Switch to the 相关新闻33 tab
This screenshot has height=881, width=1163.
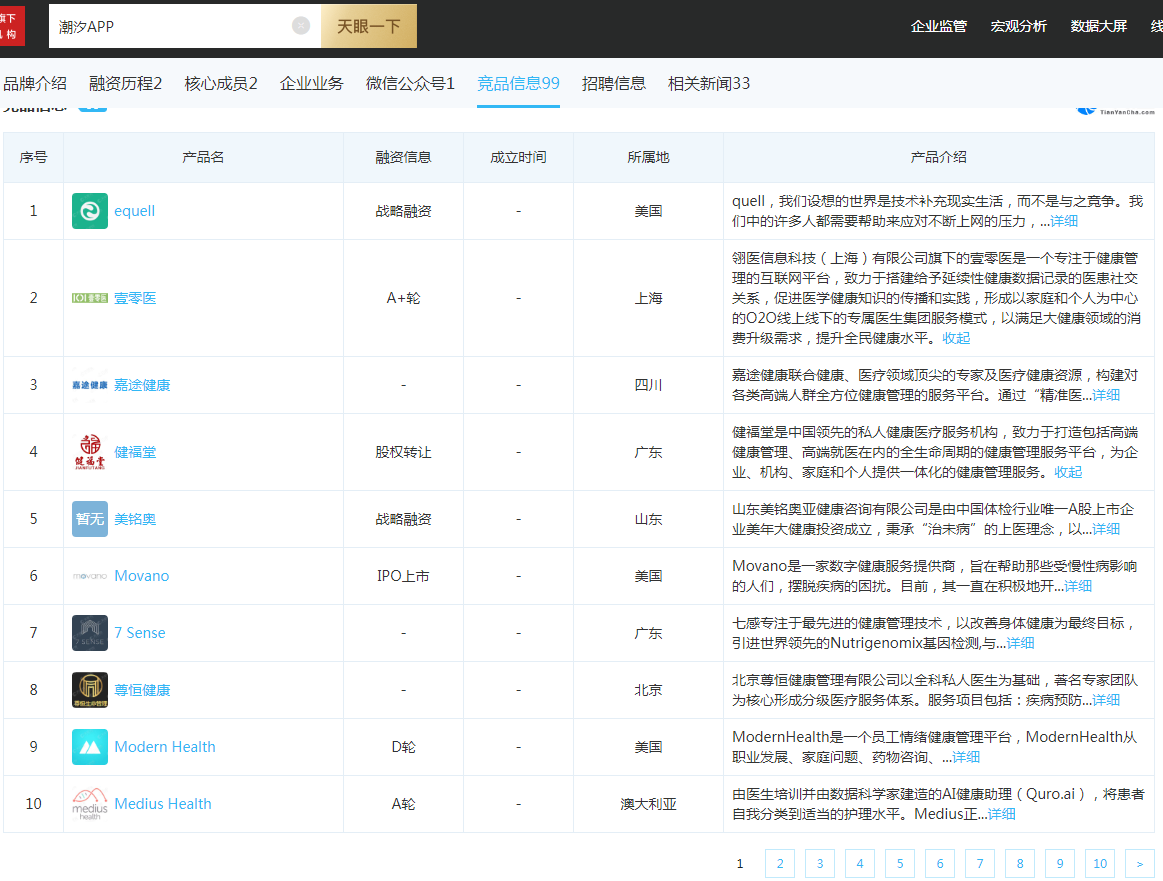tap(709, 83)
